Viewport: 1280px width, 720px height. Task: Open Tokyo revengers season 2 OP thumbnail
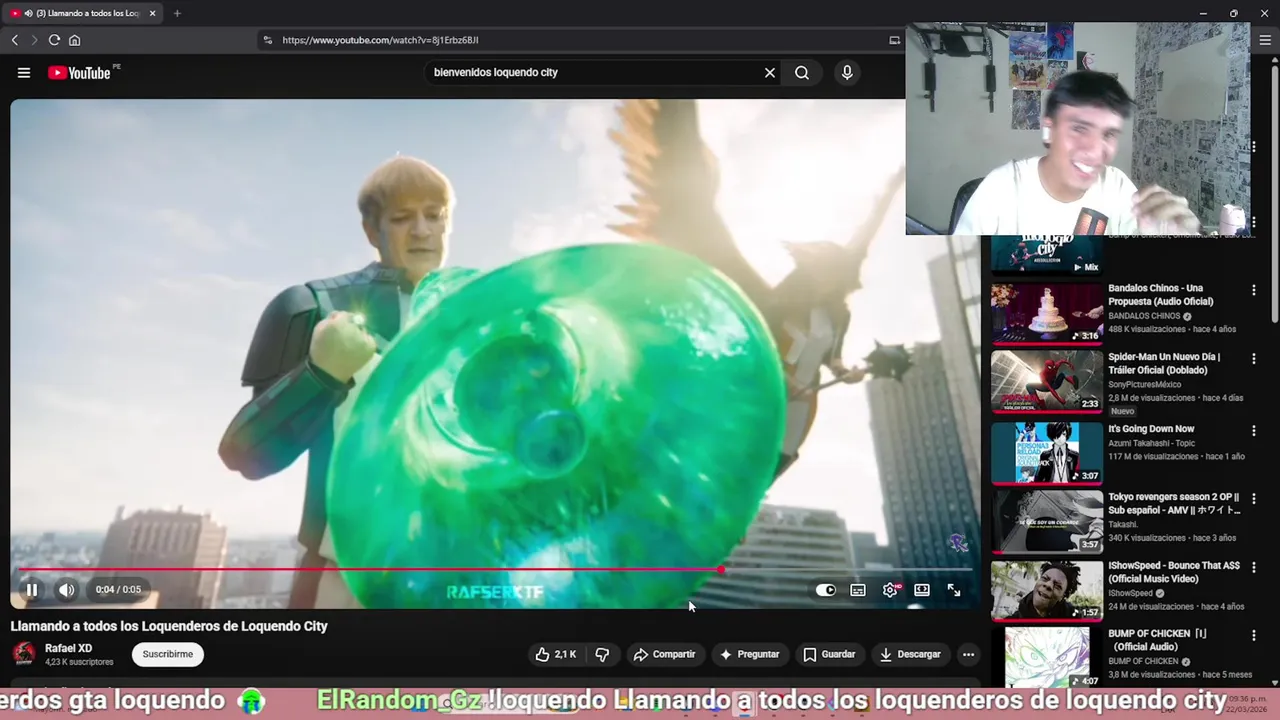click(x=1047, y=522)
